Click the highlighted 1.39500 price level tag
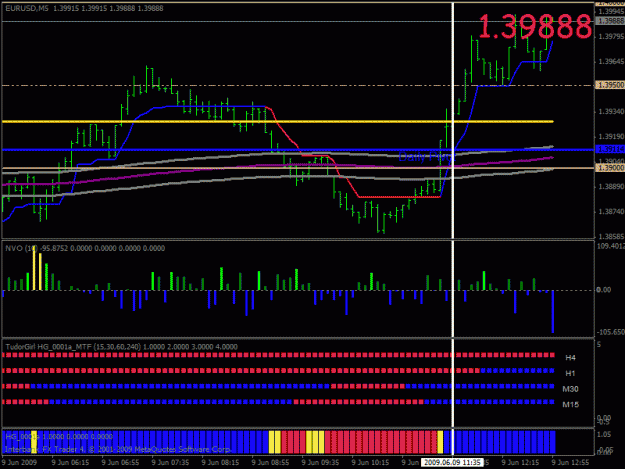This screenshot has width=625, height=469. [610, 85]
